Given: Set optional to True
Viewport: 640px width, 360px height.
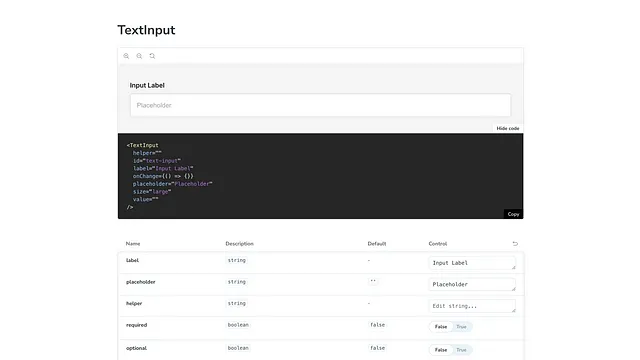Looking at the screenshot, I should pyautogui.click(x=461, y=350).
